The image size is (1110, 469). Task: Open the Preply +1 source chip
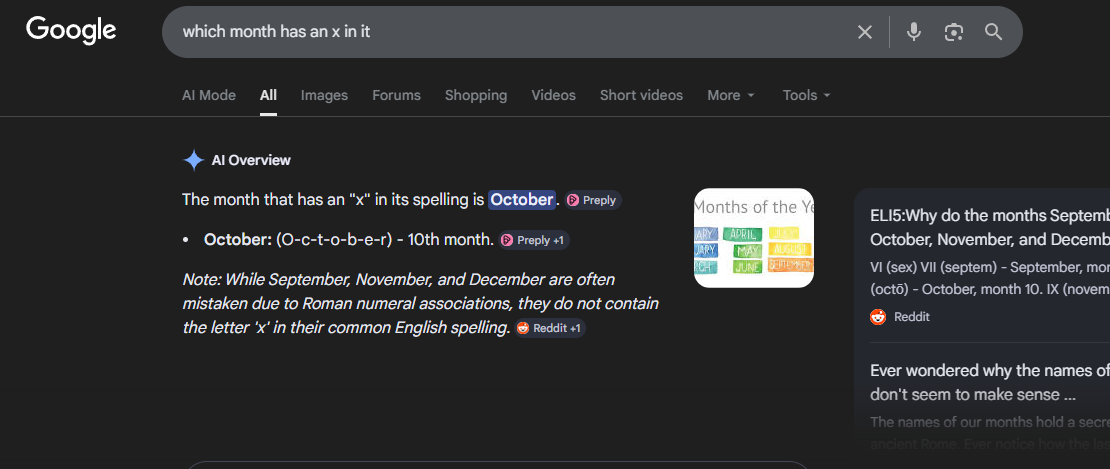point(534,241)
